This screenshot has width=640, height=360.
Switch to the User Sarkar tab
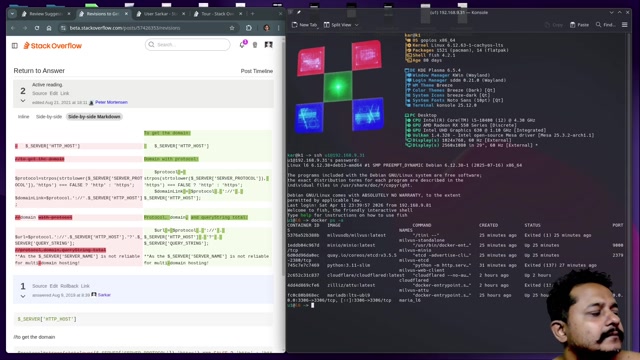tap(161, 13)
